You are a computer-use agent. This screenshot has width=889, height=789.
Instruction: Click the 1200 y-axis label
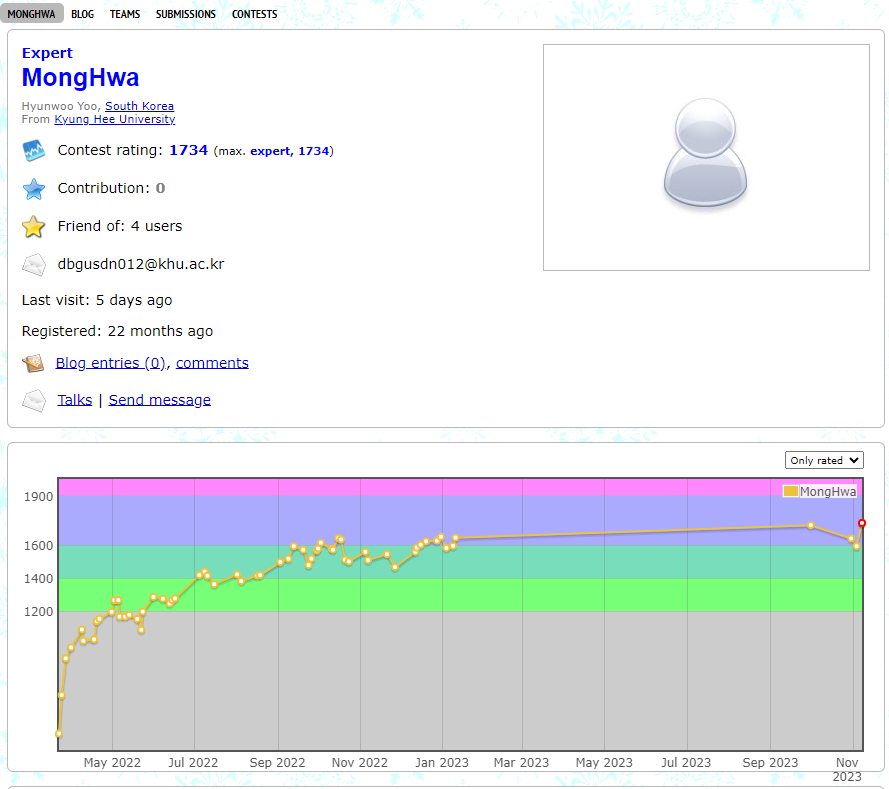click(39, 612)
